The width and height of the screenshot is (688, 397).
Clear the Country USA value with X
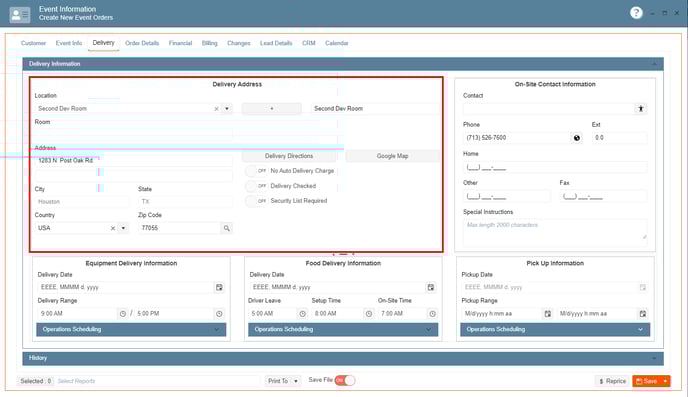(113, 228)
